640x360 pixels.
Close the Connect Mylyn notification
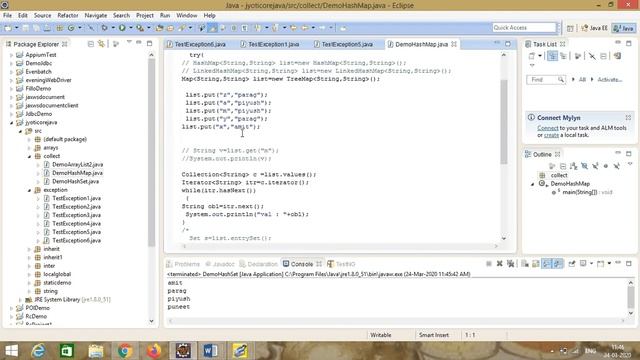click(628, 118)
